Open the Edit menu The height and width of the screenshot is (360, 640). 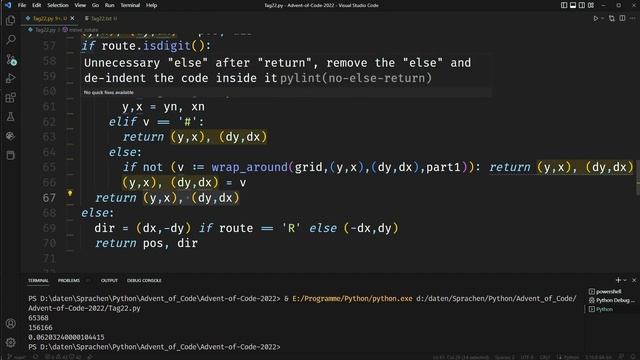tap(37, 5)
